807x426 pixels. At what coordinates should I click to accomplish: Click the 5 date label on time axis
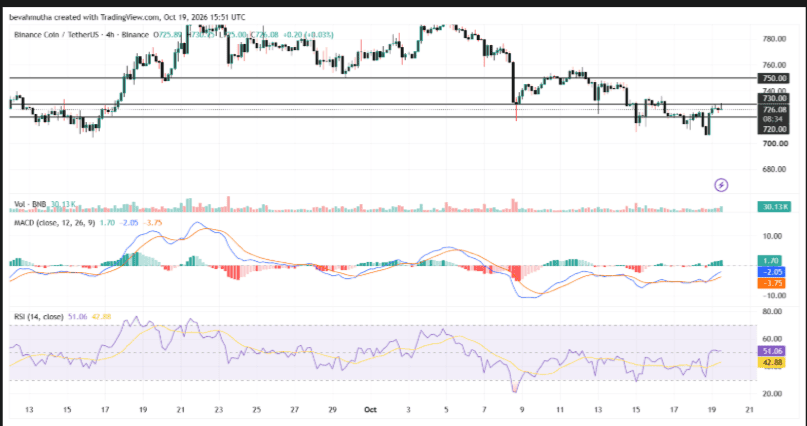coord(446,410)
